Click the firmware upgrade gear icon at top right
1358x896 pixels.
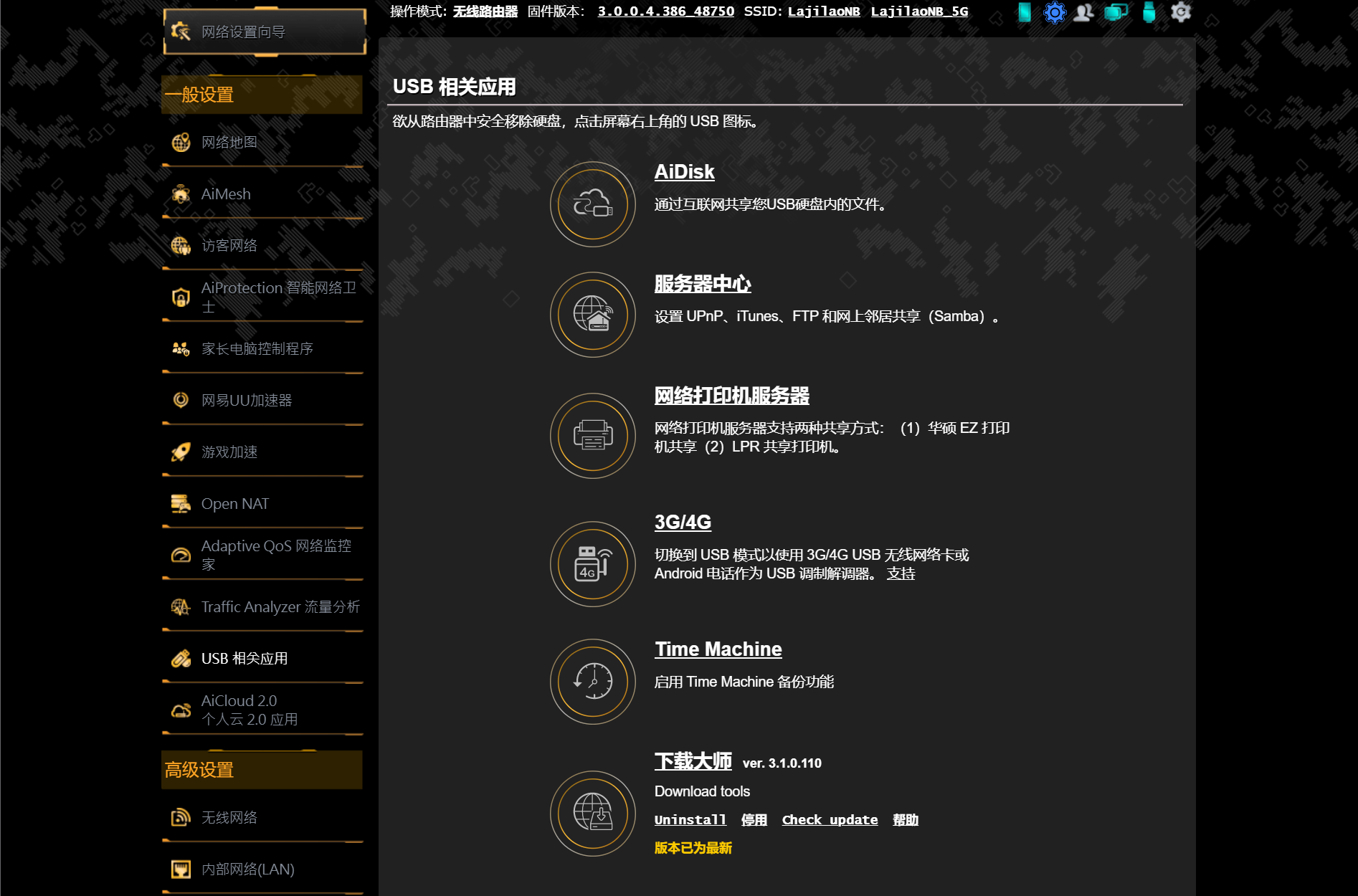pos(1180,12)
